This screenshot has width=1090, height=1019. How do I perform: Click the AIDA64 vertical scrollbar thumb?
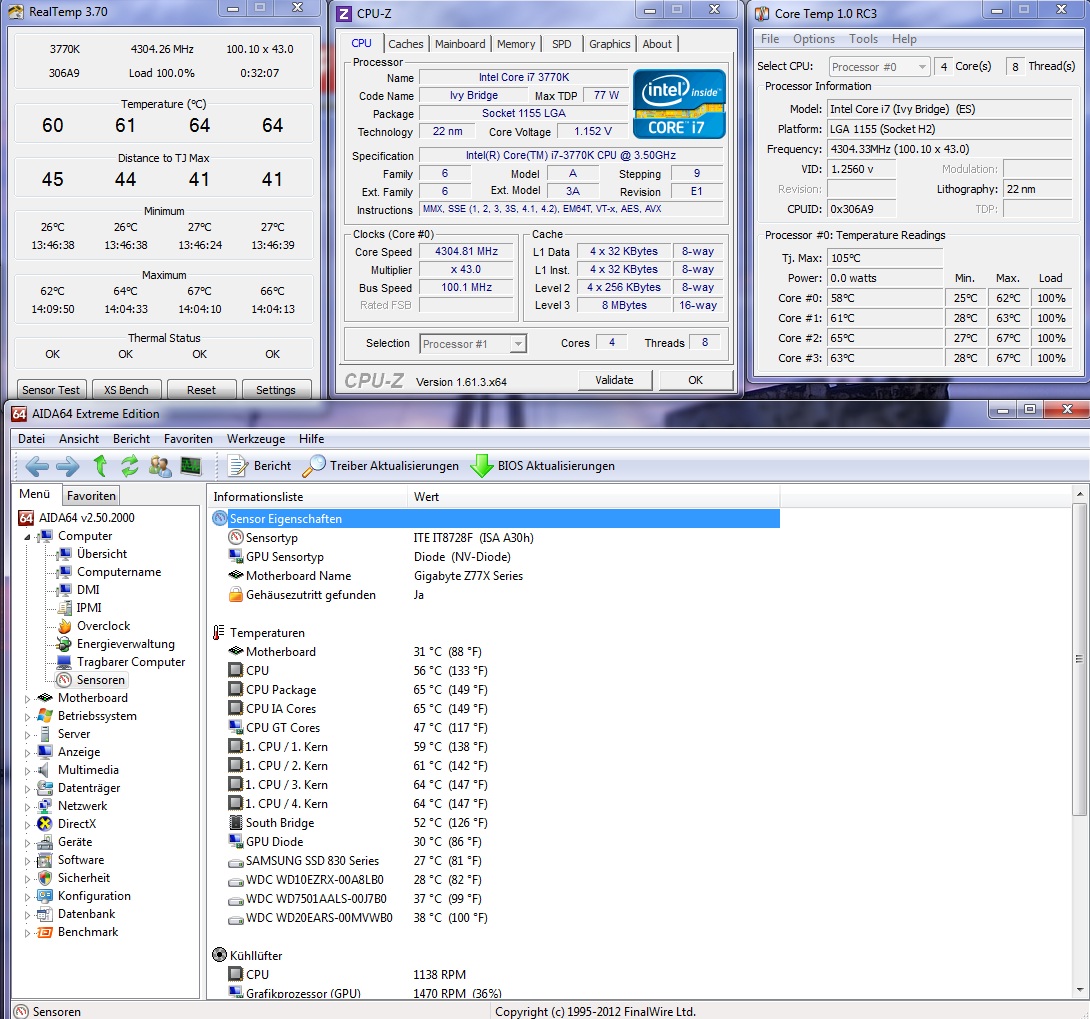(x=1079, y=659)
